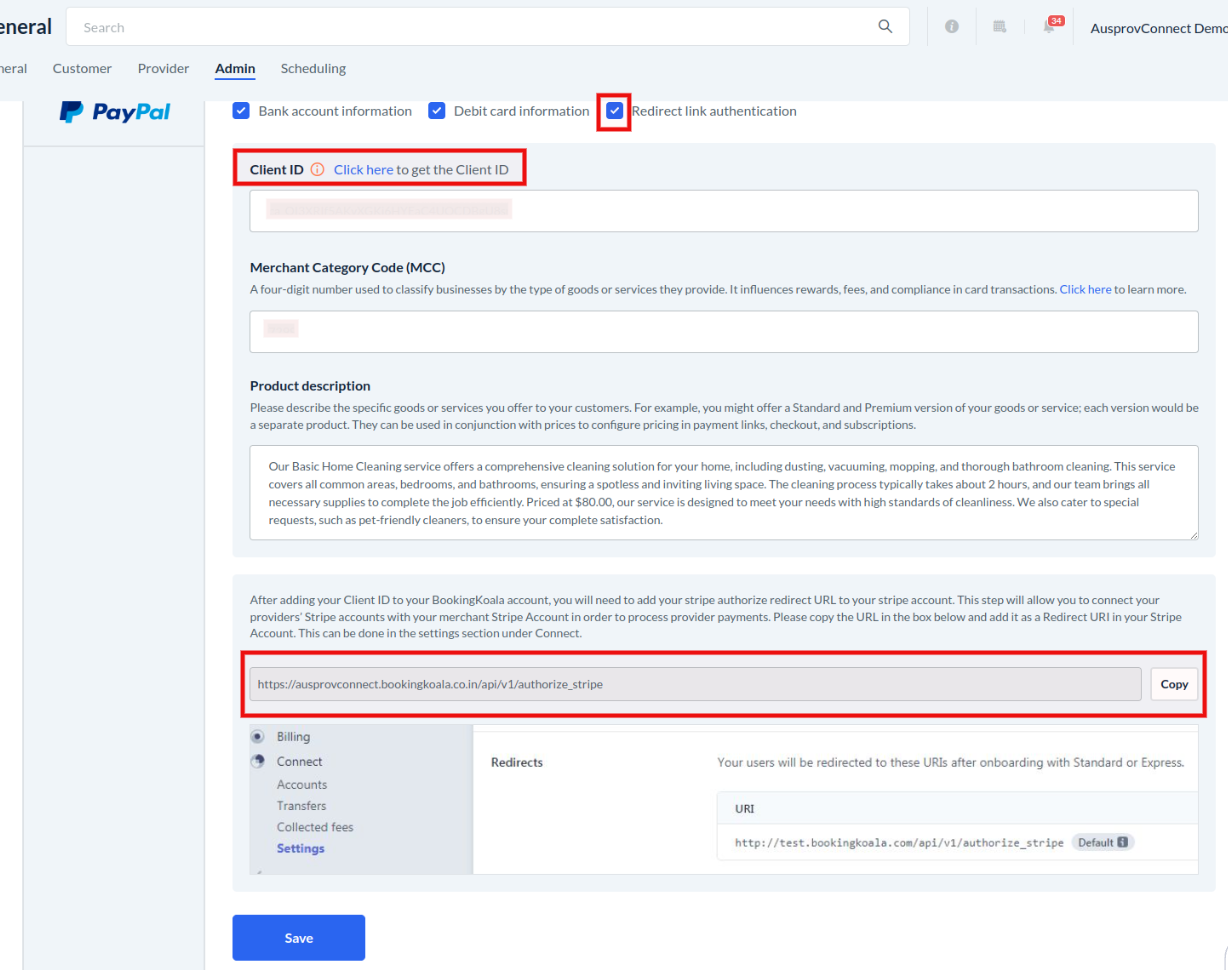Click the Stripe Connect Settings example image
This screenshot has width=1228, height=970.
click(724, 799)
